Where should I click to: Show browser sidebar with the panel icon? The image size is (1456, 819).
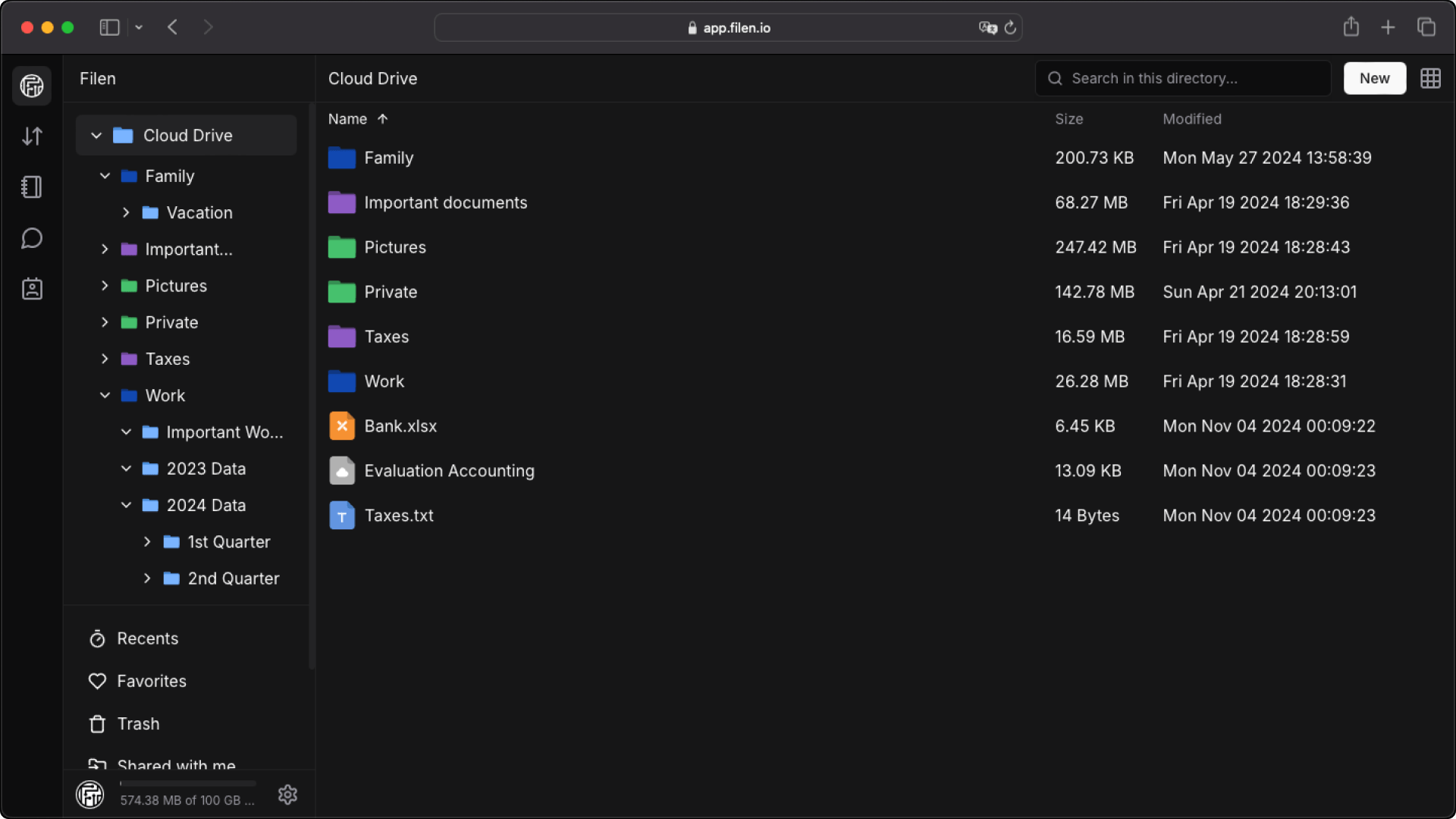coord(109,27)
